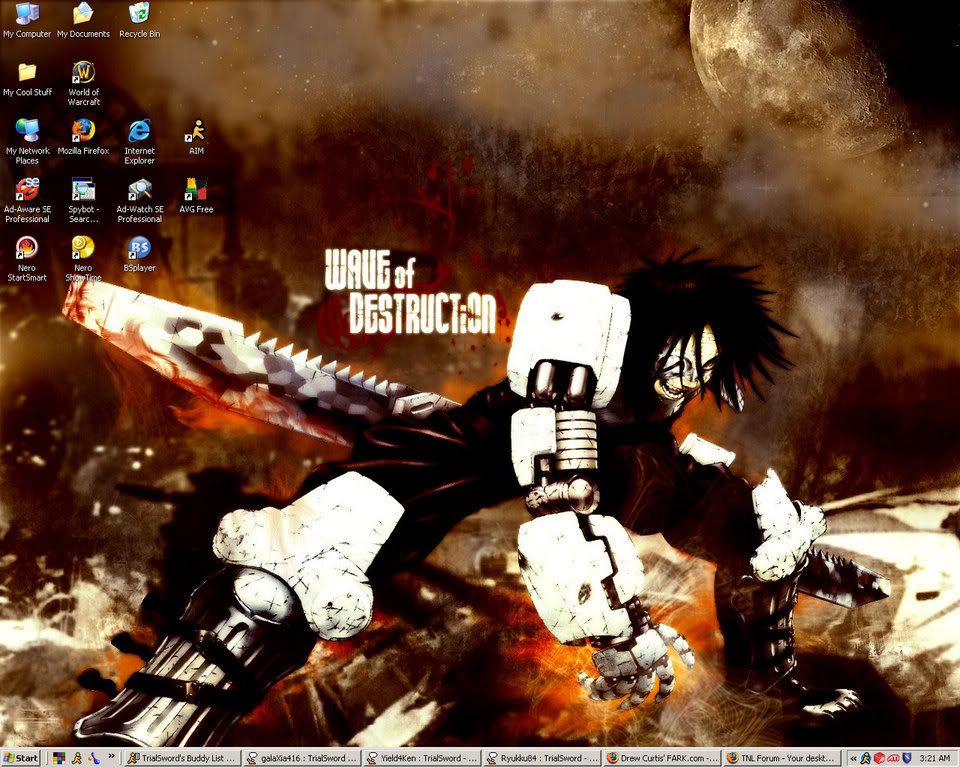Click the 3:21 AM taskbar clock
The width and height of the screenshot is (960, 768).
pos(935,758)
